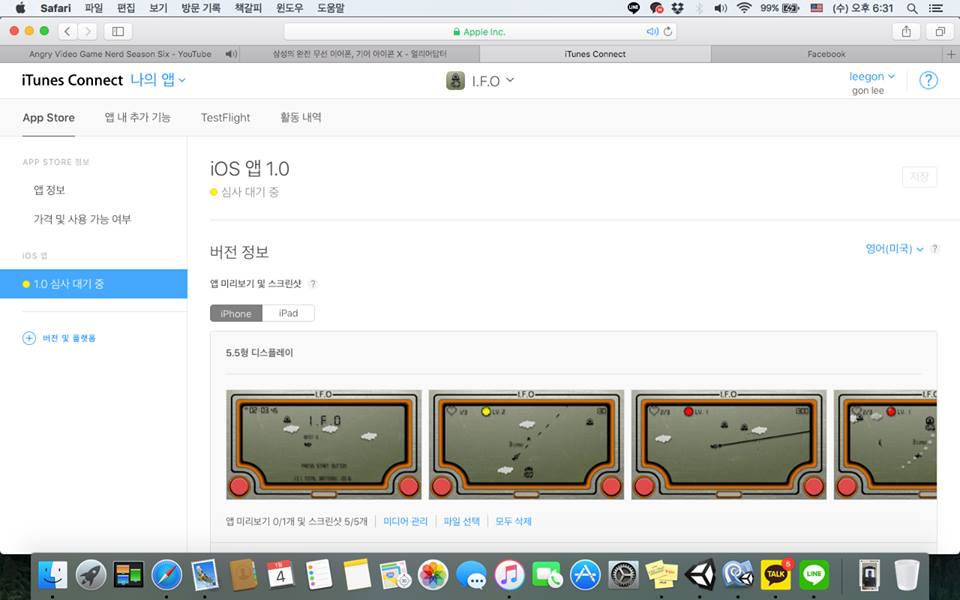
Task: Select the iTunes Connect tab
Action: point(595,54)
